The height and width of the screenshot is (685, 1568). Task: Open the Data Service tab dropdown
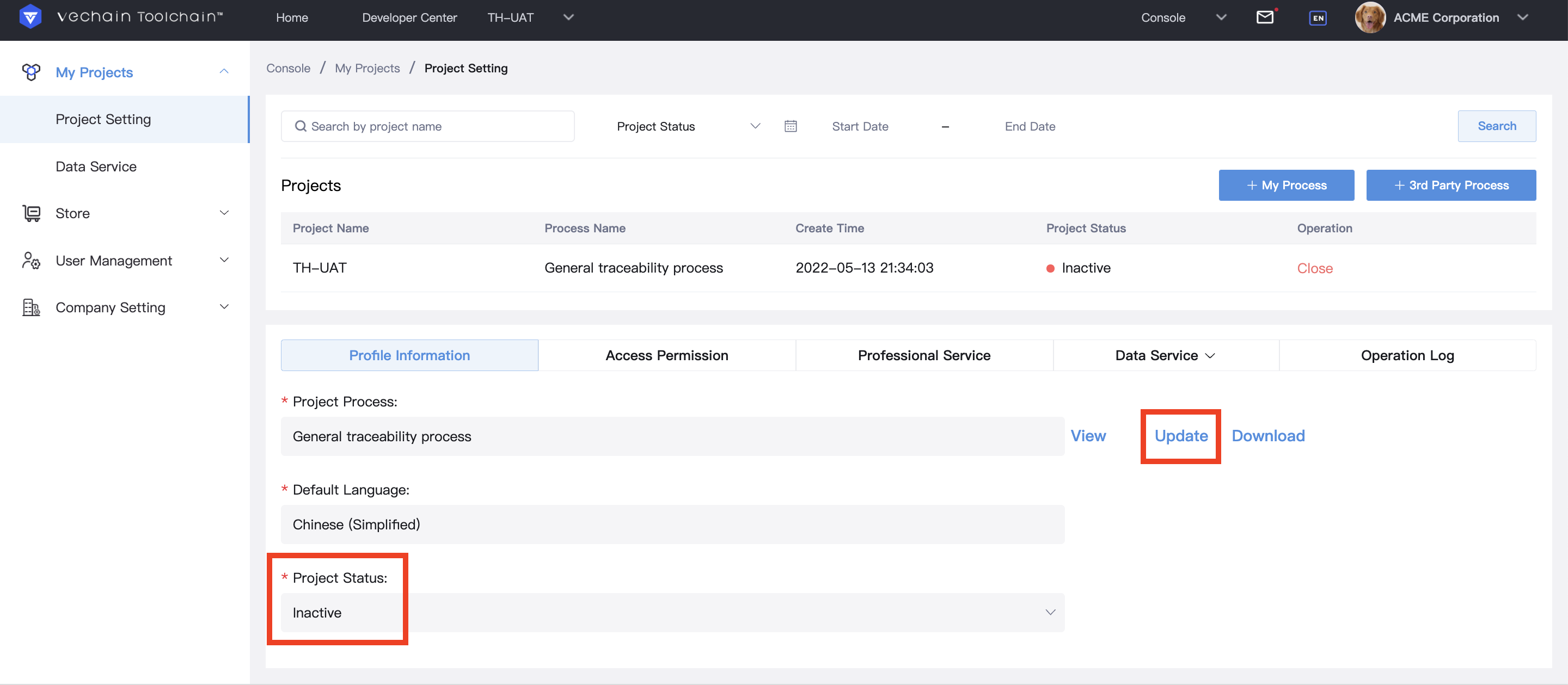pyautogui.click(x=1166, y=355)
